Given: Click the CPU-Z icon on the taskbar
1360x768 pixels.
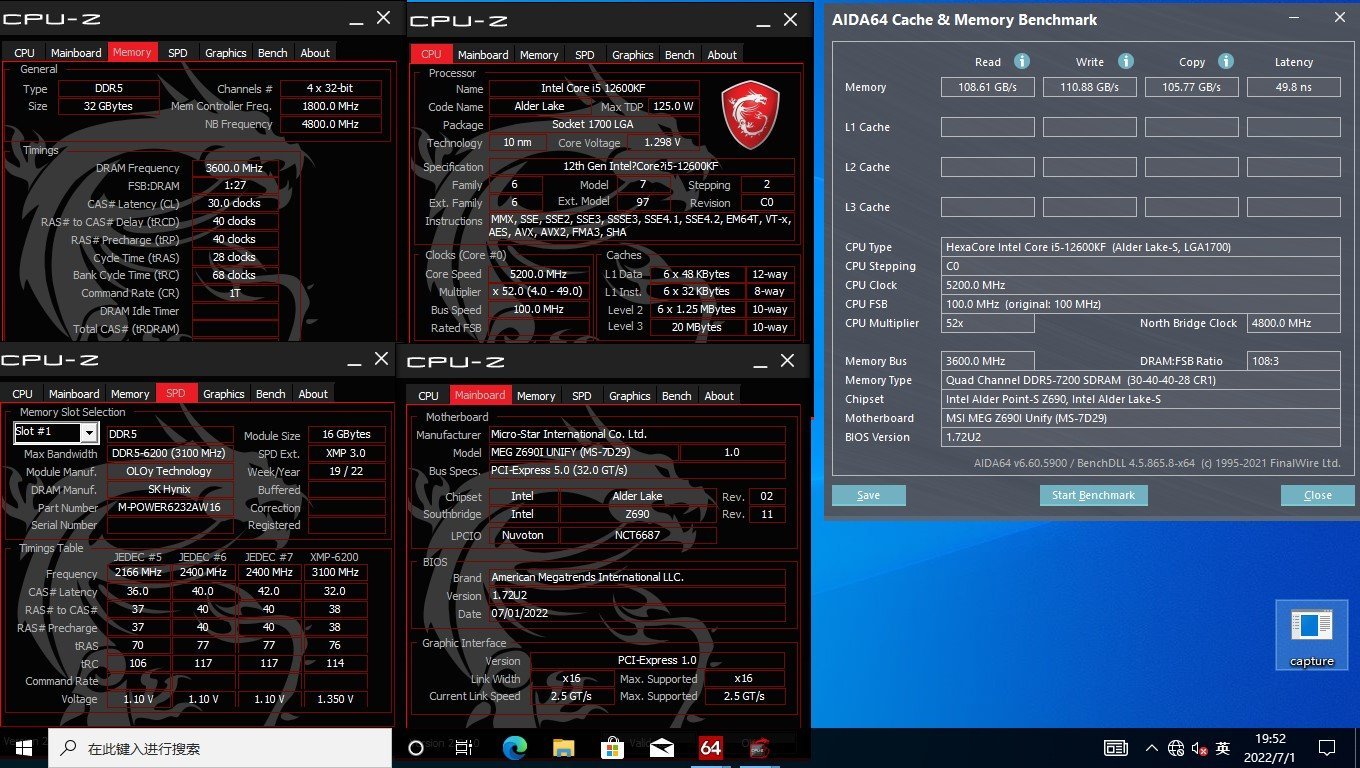Looking at the screenshot, I should tap(759, 747).
